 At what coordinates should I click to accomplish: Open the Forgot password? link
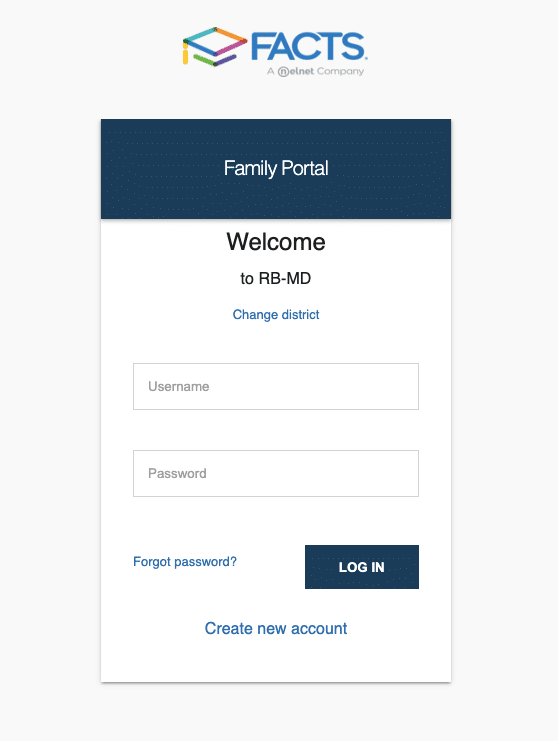(185, 562)
